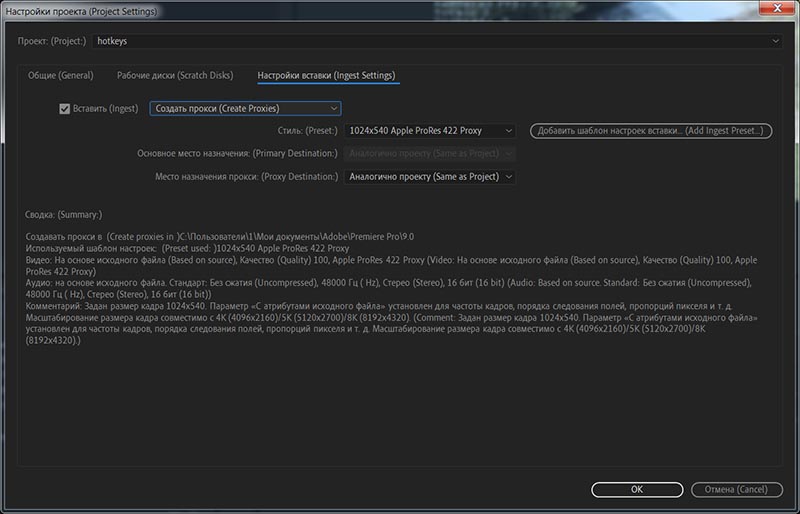Screen dimensions: 800x514
Task: Expand the Proxy Destination dropdown
Action: tap(430, 177)
